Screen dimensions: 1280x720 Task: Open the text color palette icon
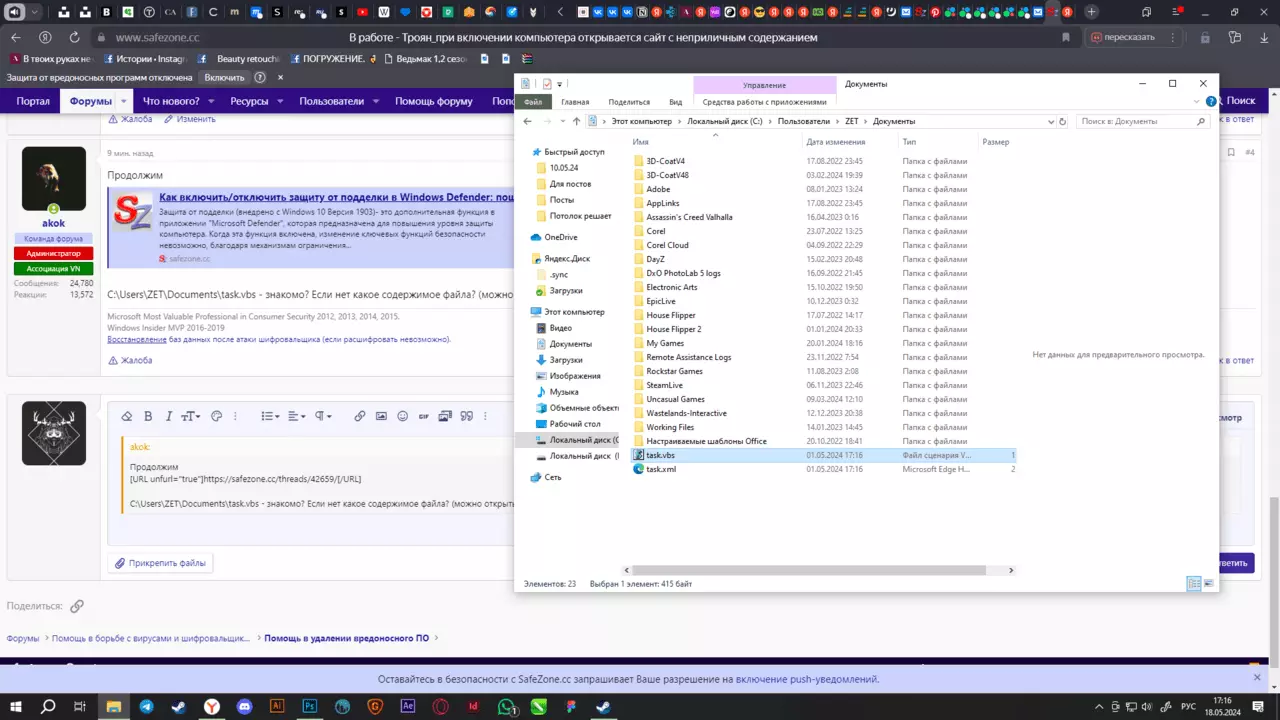tap(216, 416)
